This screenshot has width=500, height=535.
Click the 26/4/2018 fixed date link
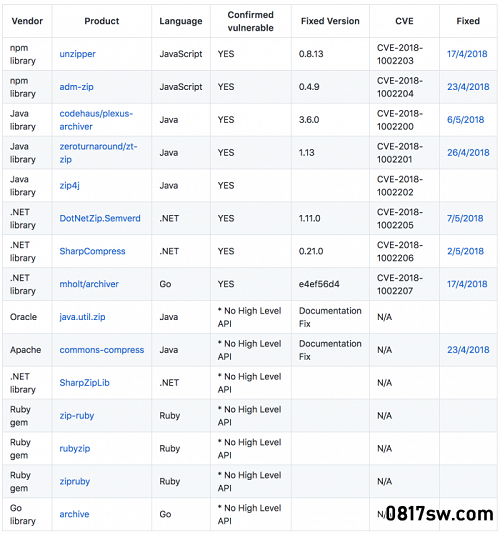(468, 153)
